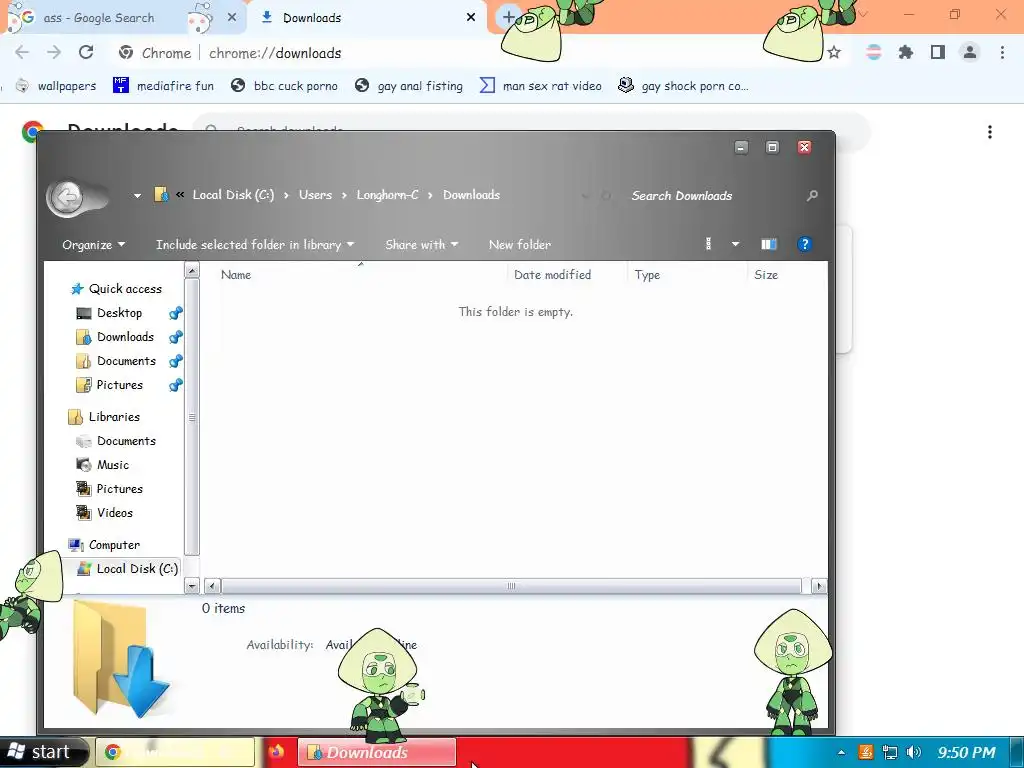Go back in Chrome using back arrow
The height and width of the screenshot is (768, 1024).
[x=22, y=52]
